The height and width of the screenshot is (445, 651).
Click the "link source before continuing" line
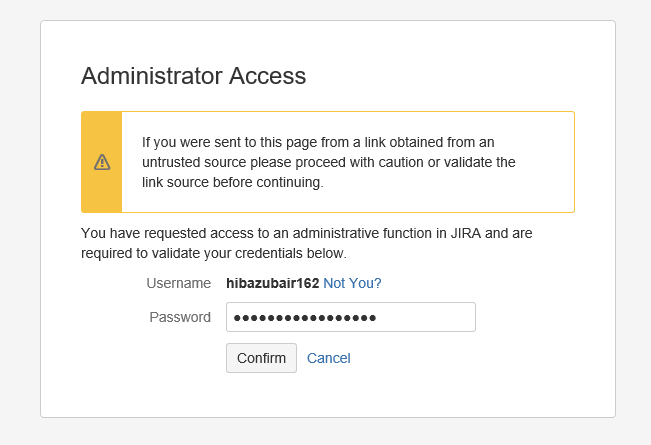point(232,183)
